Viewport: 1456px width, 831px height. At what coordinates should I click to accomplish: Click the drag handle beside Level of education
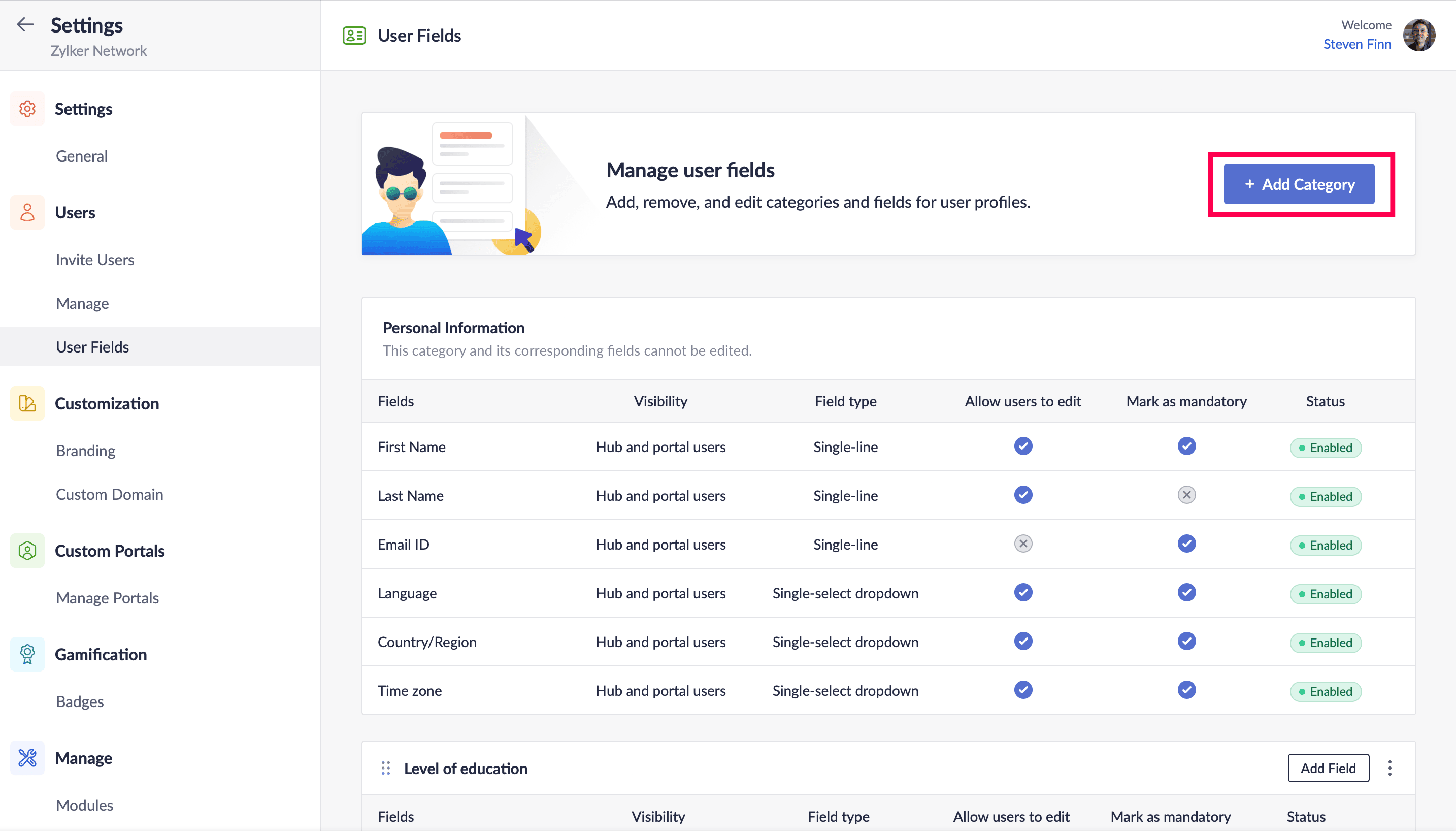385,768
